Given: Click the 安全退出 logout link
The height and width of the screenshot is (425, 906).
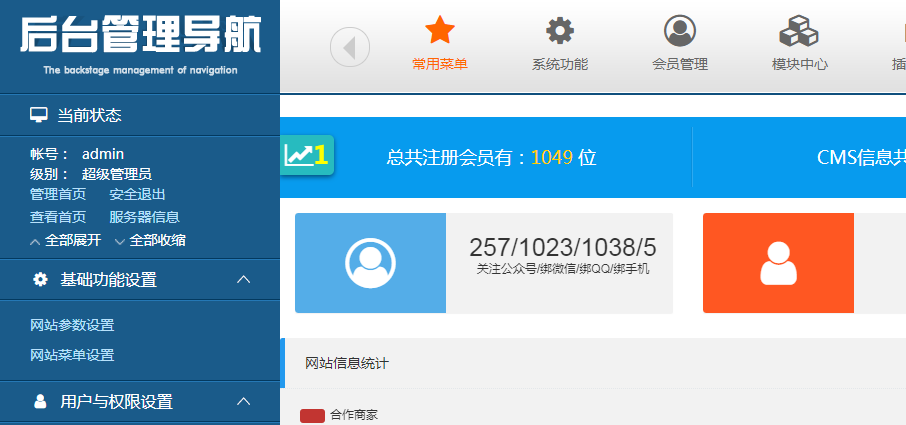Looking at the screenshot, I should [x=138, y=195].
